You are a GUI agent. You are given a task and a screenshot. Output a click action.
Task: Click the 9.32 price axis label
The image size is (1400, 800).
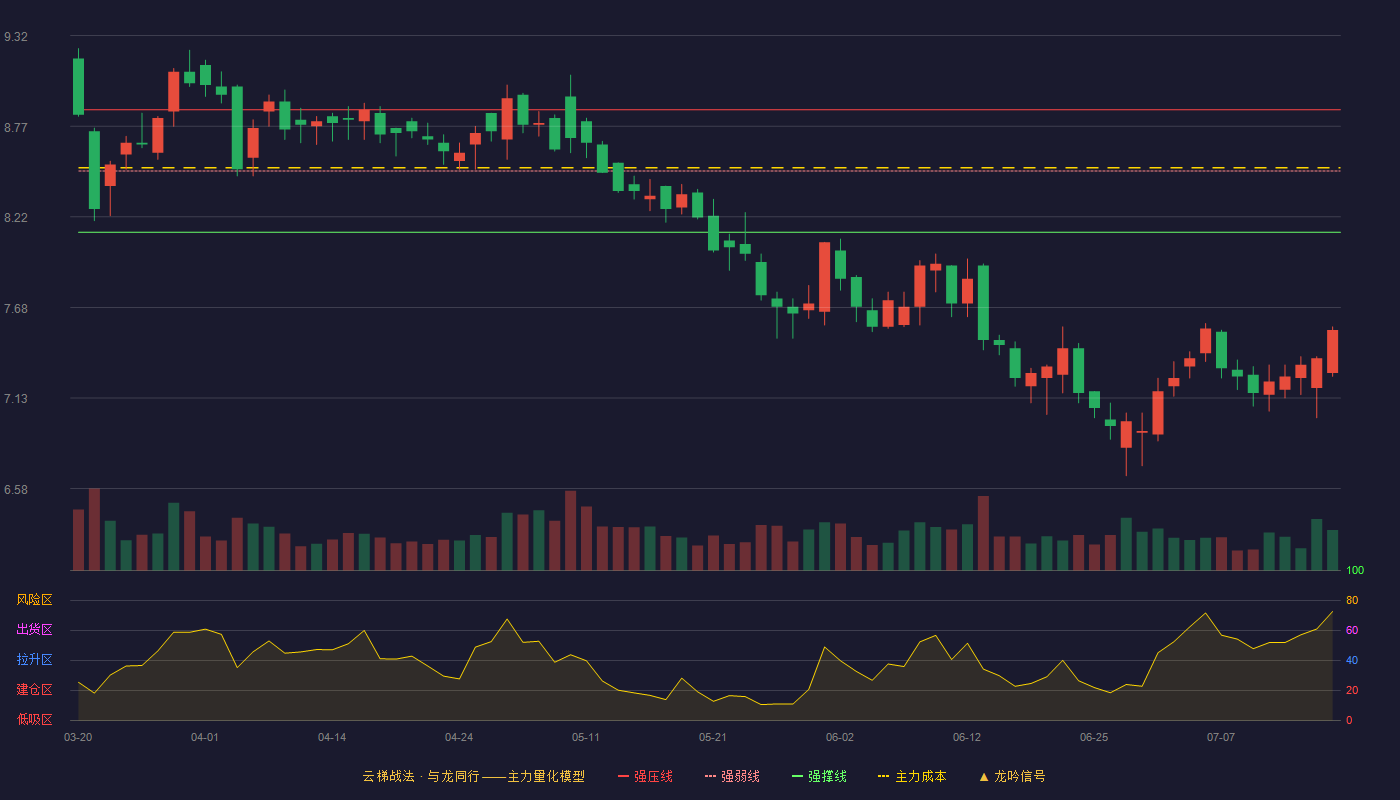pos(16,37)
